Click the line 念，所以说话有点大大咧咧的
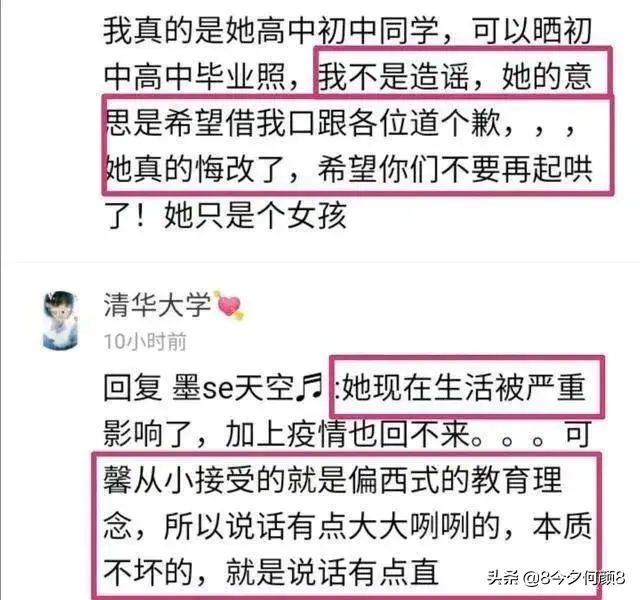 (x=302, y=527)
